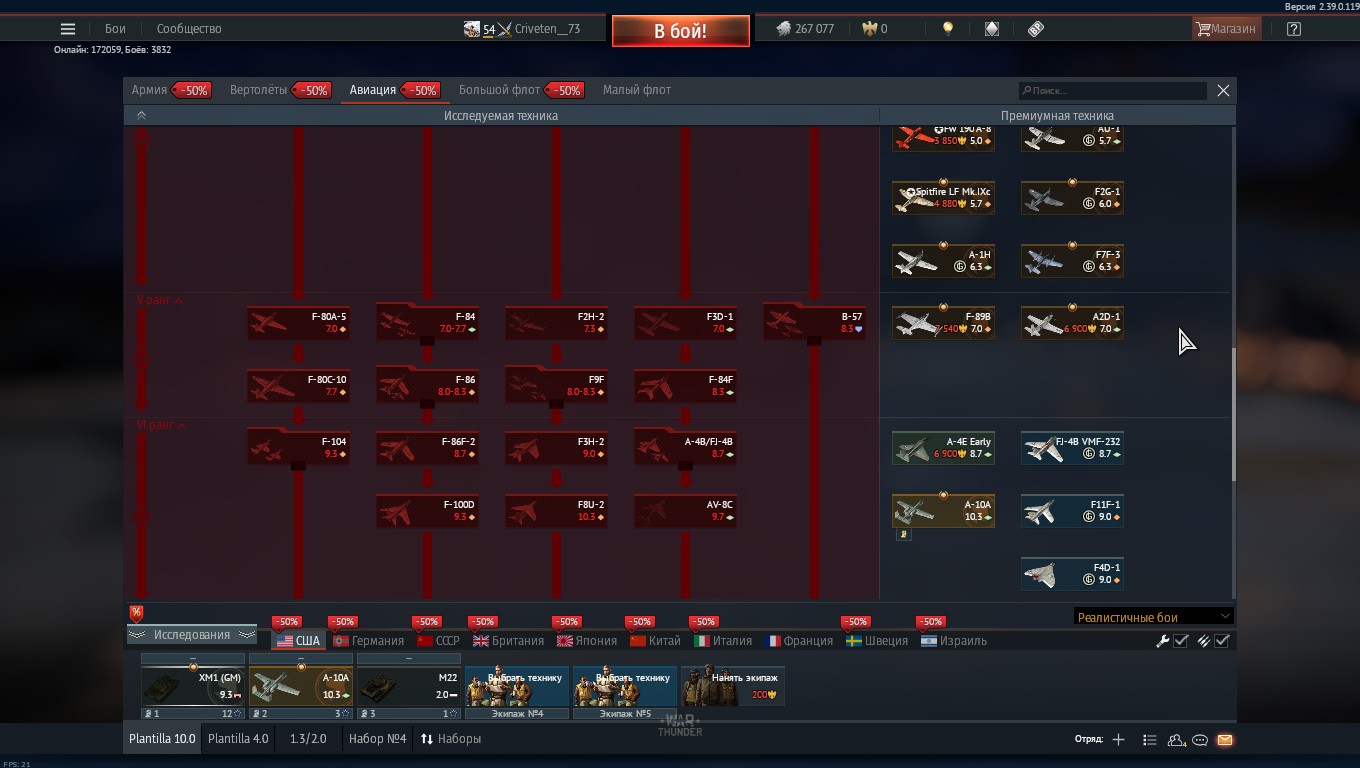Open the Сообщество menu
The width and height of the screenshot is (1360, 768).
click(189, 29)
